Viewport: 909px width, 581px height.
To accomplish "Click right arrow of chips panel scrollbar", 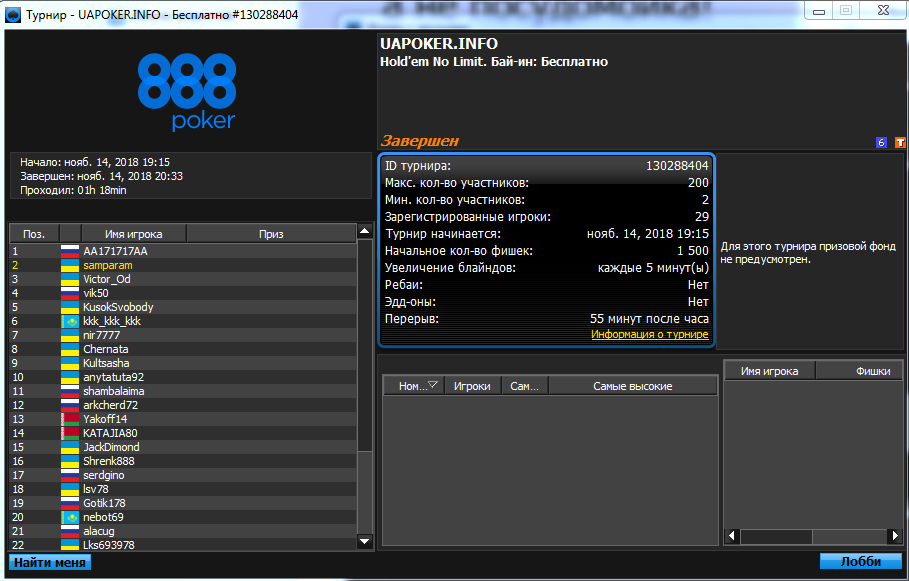I will tap(896, 536).
